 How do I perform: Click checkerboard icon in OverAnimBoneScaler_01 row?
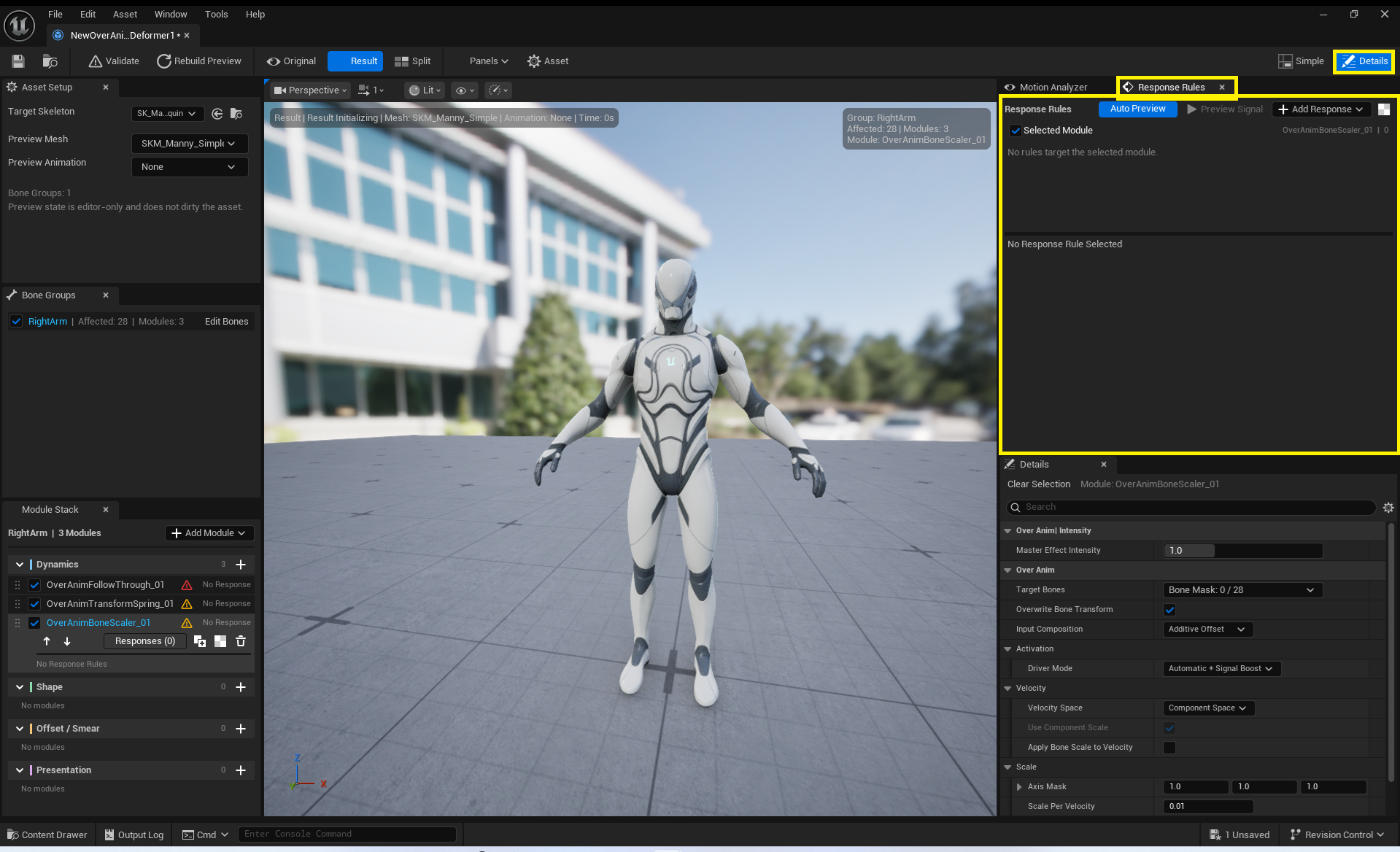220,641
